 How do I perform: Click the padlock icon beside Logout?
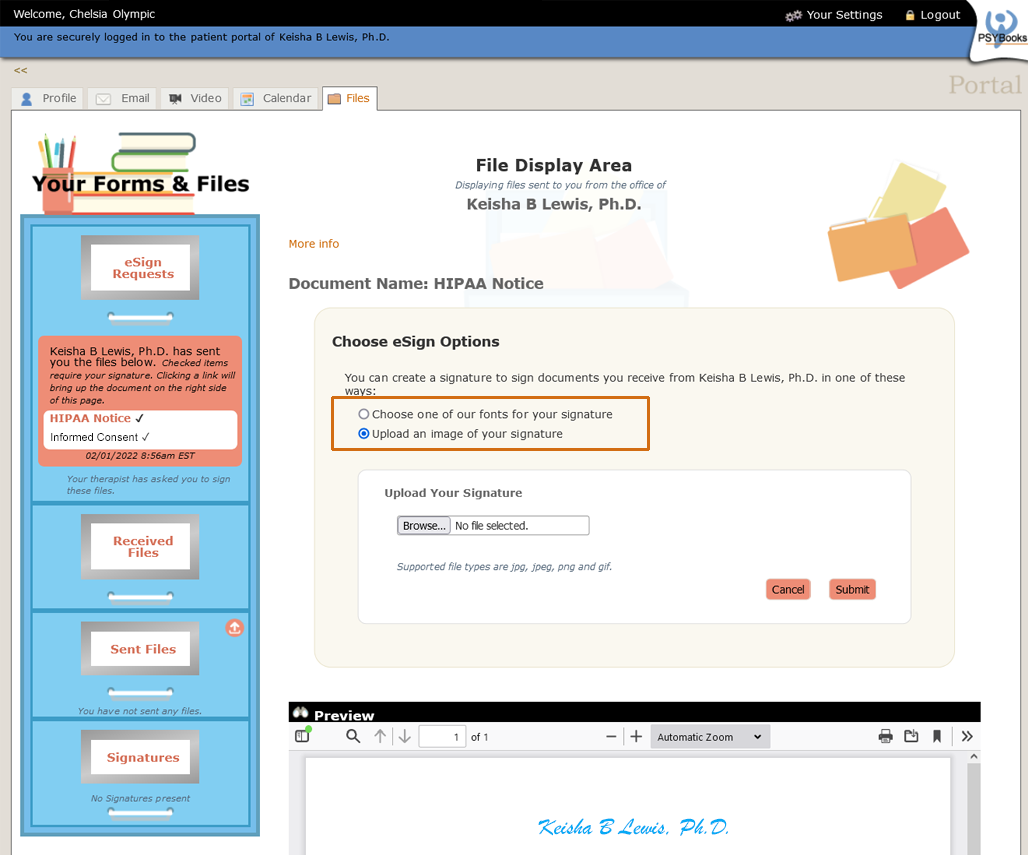click(910, 15)
